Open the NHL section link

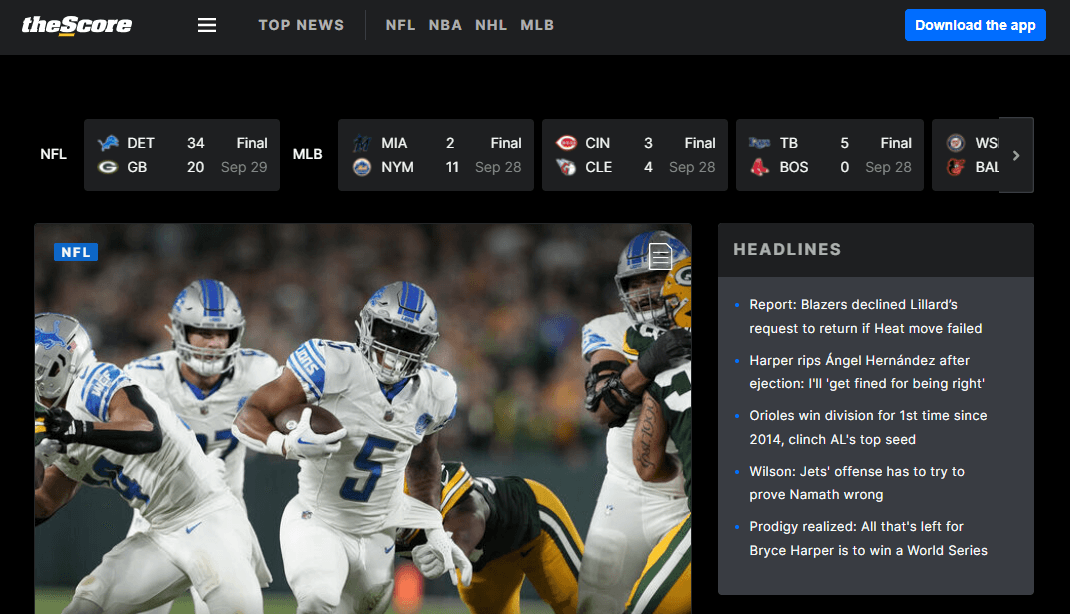coord(491,25)
